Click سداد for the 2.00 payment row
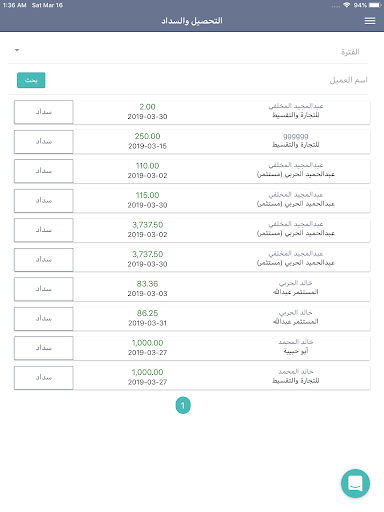The width and height of the screenshot is (384, 512). [x=44, y=112]
